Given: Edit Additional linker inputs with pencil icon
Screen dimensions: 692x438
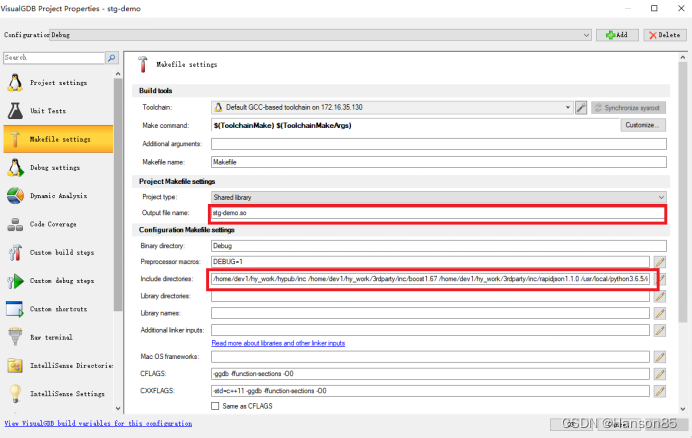Looking at the screenshot, I should click(660, 330).
